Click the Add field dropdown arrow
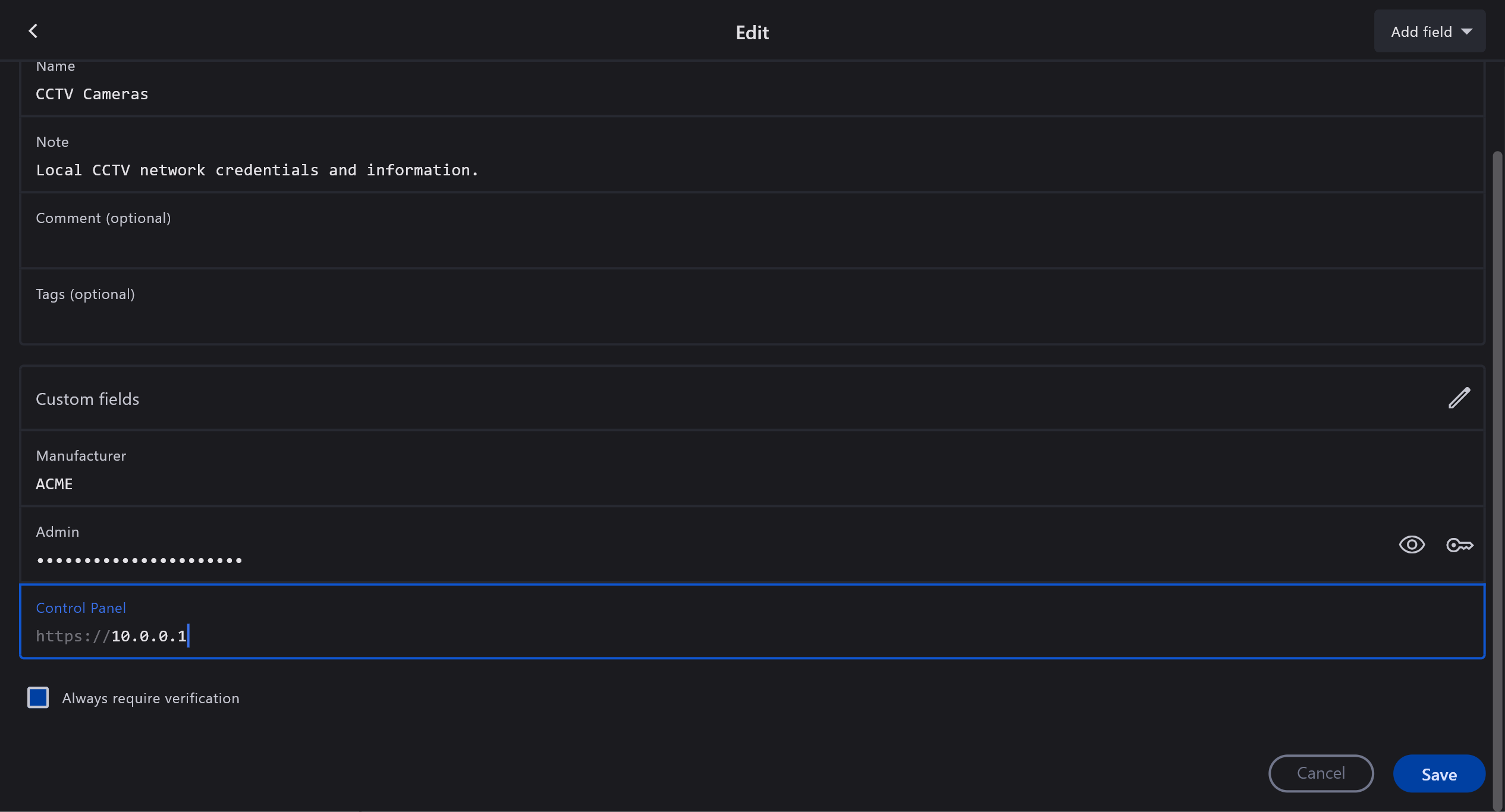Viewport: 1505px width, 812px height. coord(1467,32)
